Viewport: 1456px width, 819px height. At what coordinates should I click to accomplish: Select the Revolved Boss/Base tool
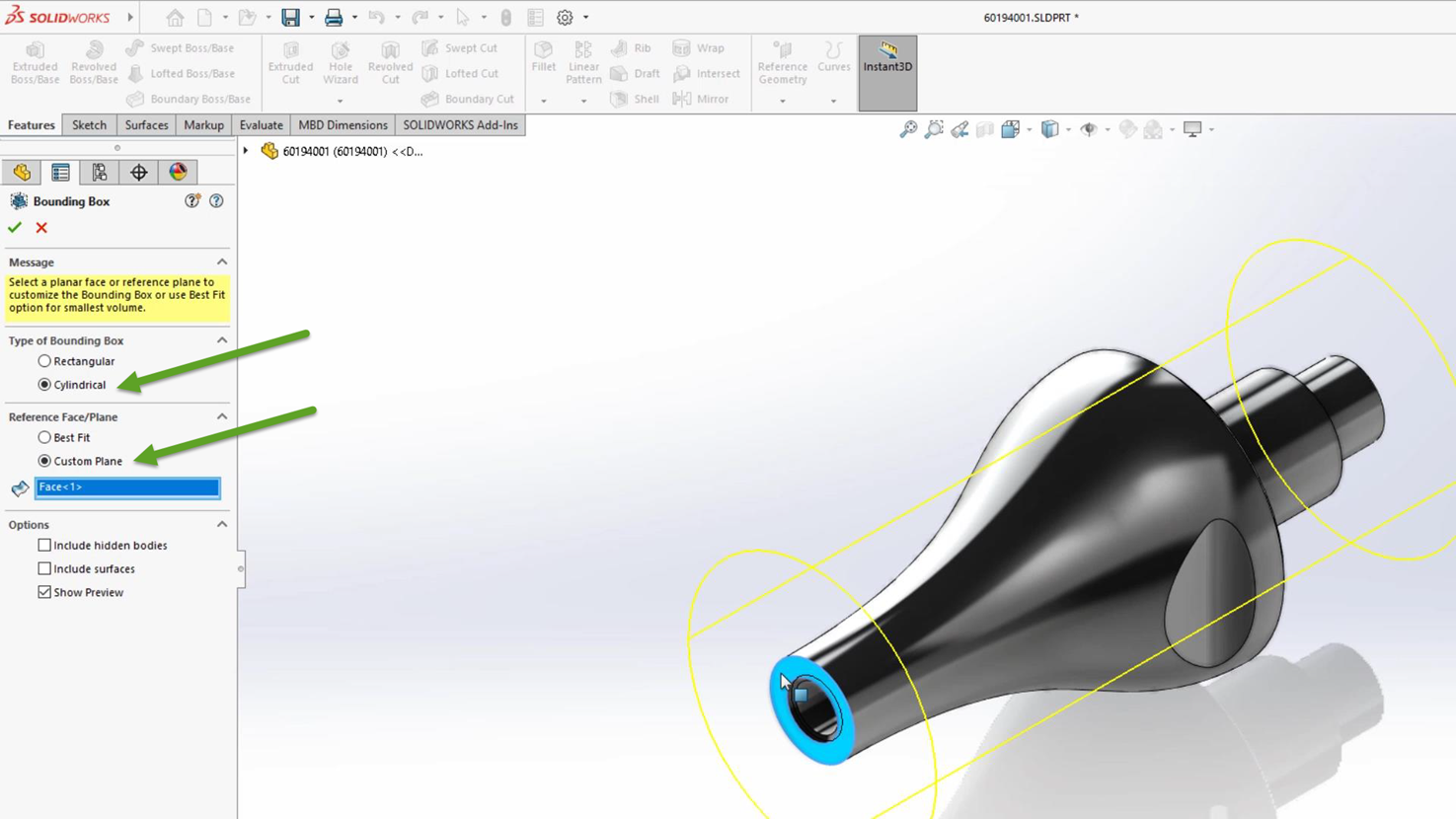[94, 63]
